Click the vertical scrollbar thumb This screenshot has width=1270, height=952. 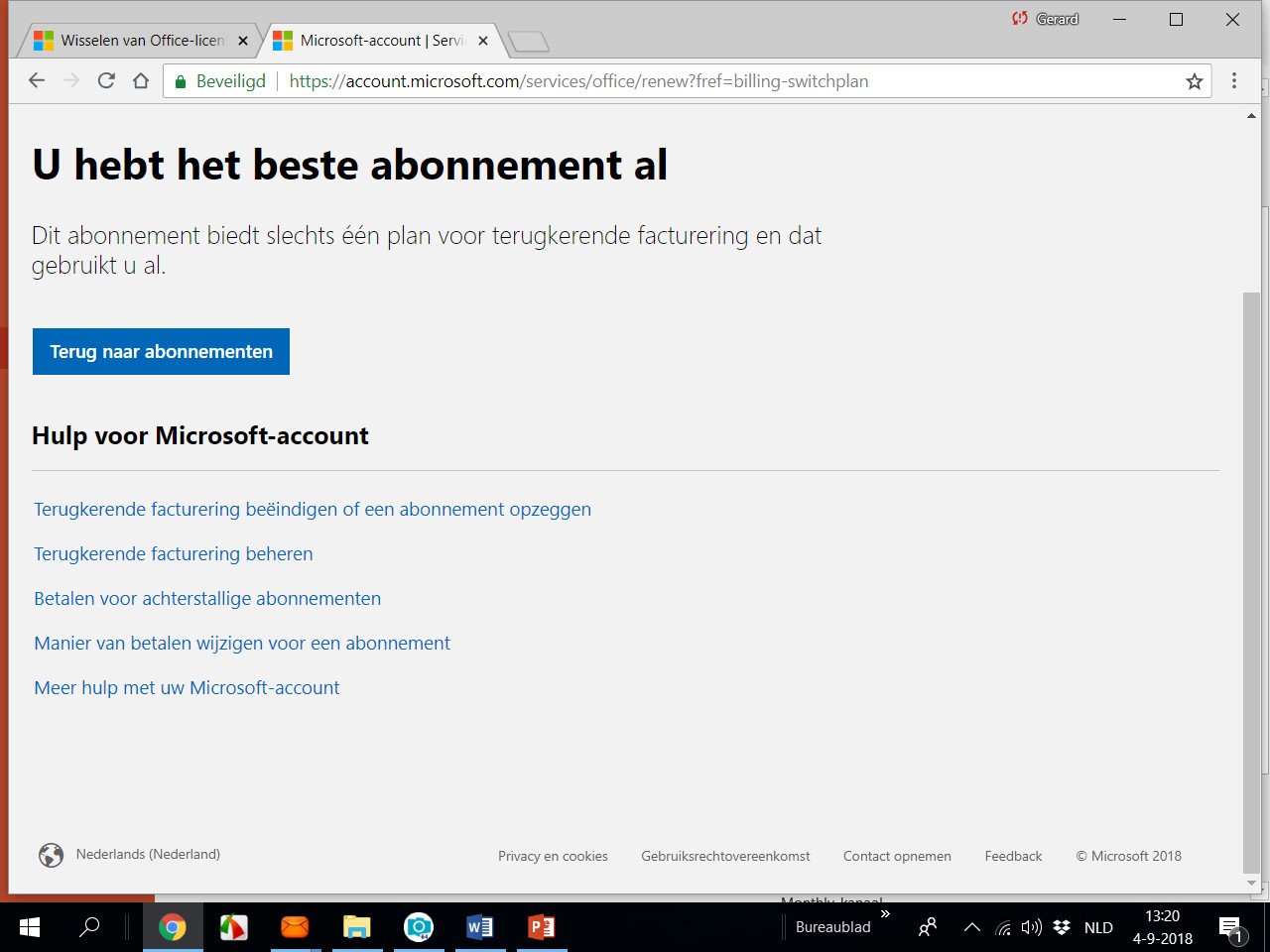(1251, 583)
